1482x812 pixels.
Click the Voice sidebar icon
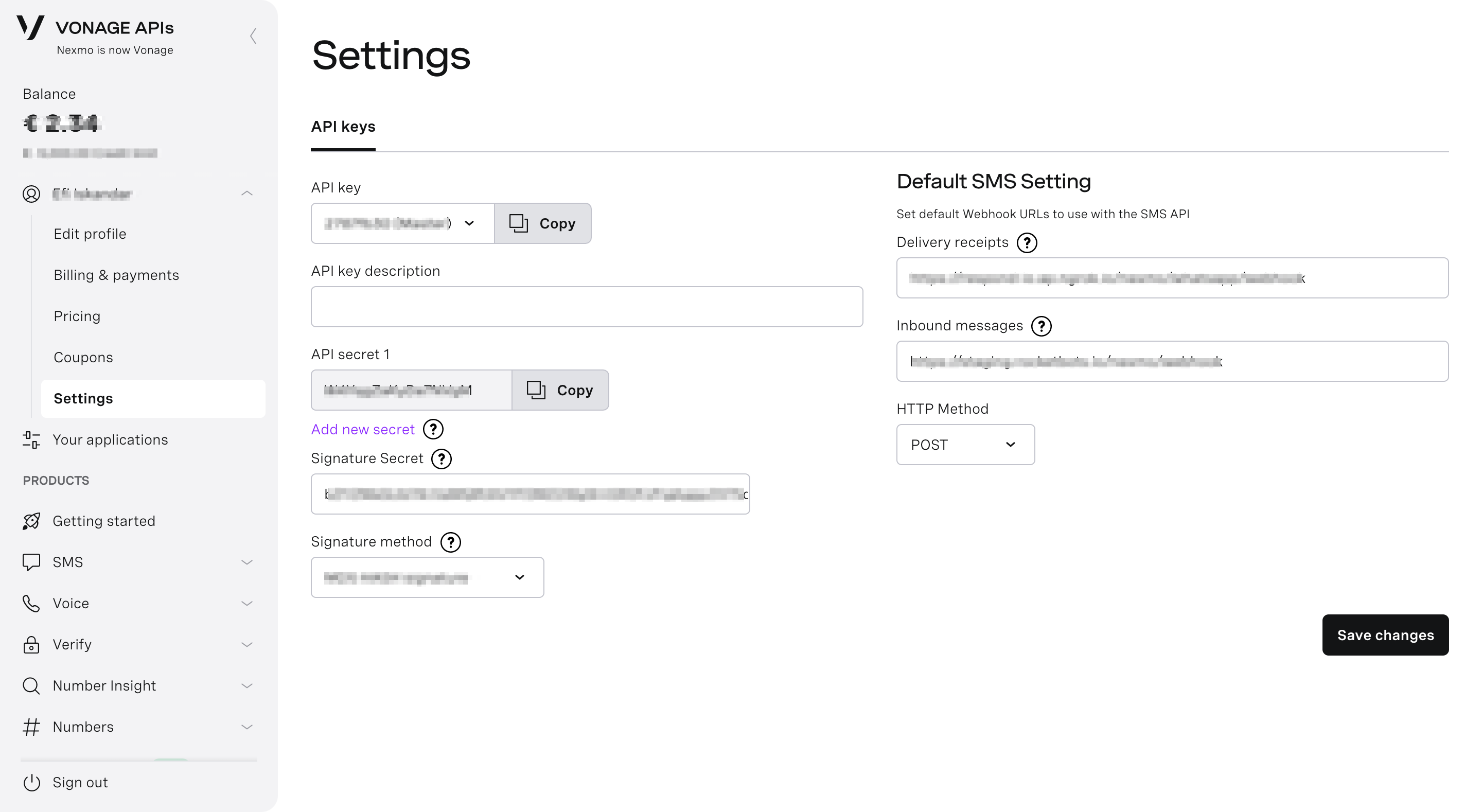pyautogui.click(x=31, y=603)
